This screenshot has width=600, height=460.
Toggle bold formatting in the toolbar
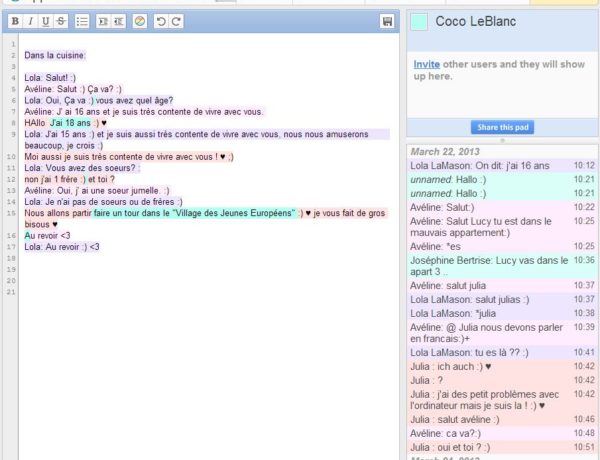(15, 21)
